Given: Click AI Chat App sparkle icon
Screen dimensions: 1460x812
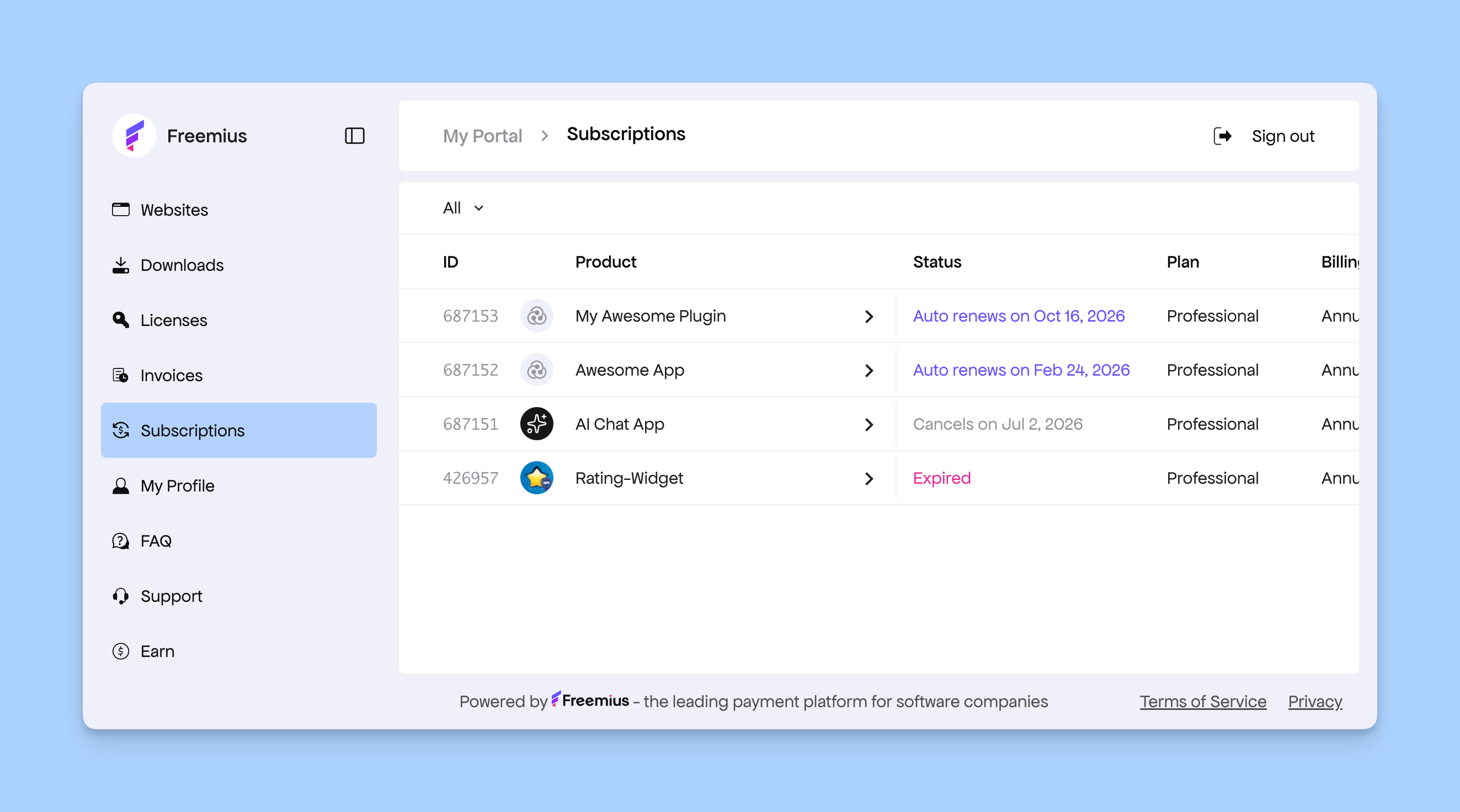Looking at the screenshot, I should pyautogui.click(x=536, y=424).
